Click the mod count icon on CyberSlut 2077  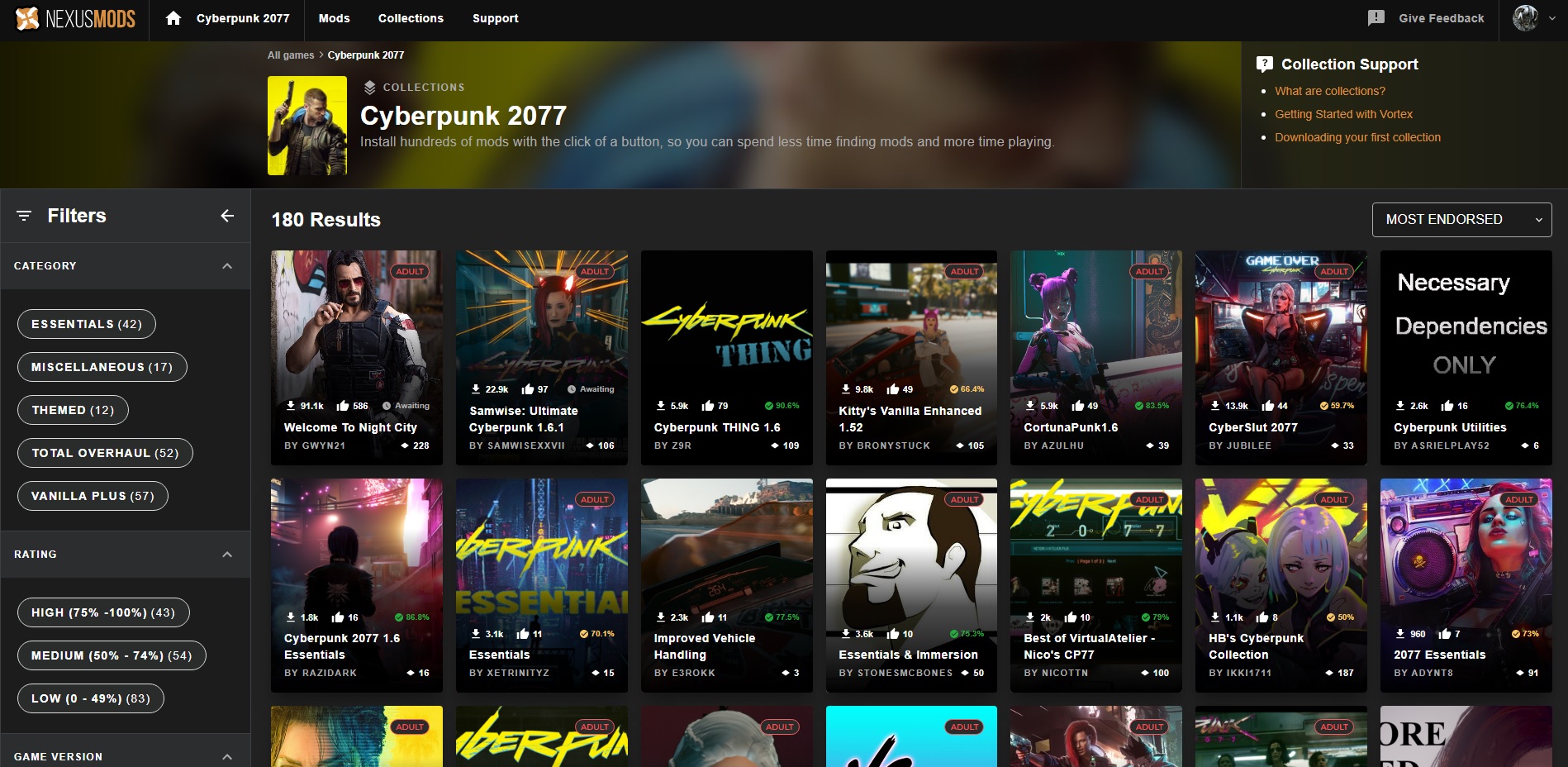[x=1335, y=445]
